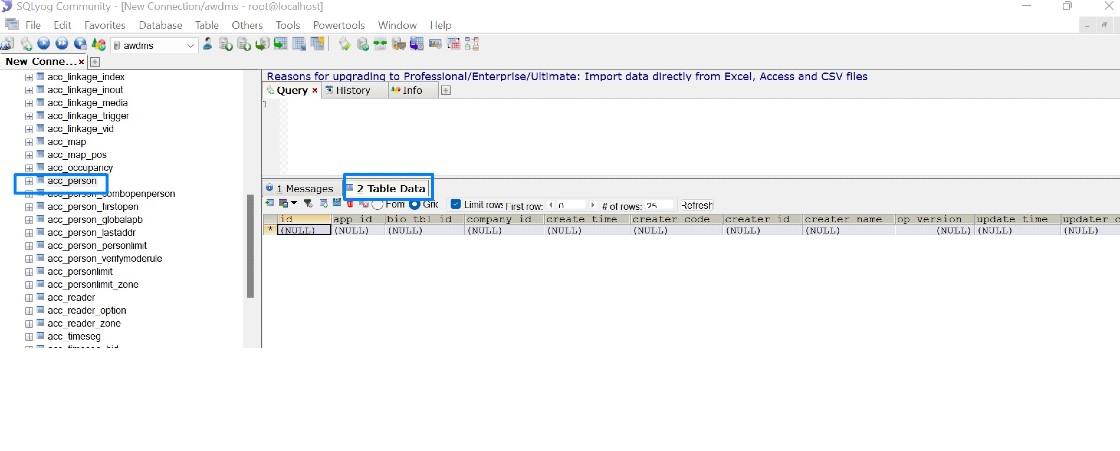Expand the acc_person table node
1120x451 pixels.
[29, 181]
